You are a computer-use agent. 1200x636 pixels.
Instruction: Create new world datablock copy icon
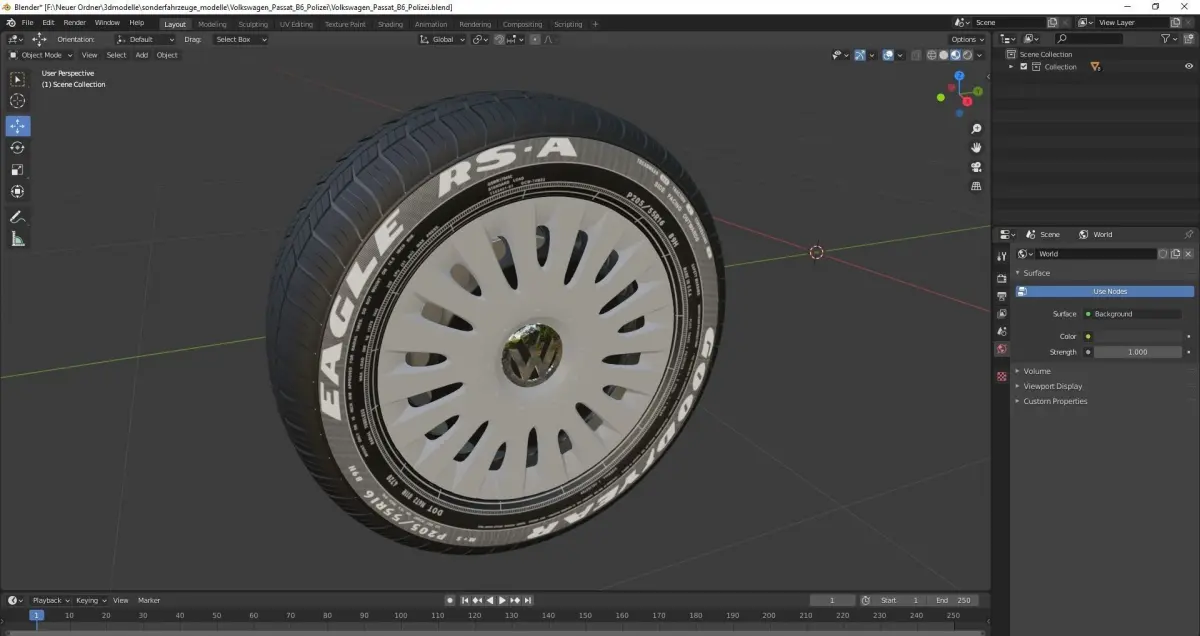coord(1175,254)
